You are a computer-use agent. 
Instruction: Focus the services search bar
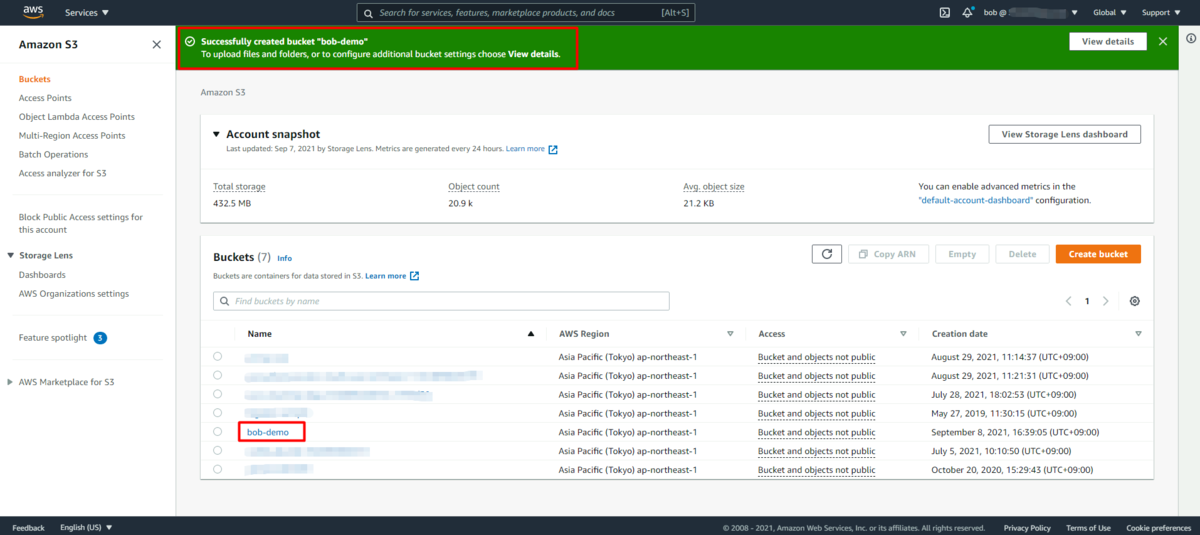[526, 13]
